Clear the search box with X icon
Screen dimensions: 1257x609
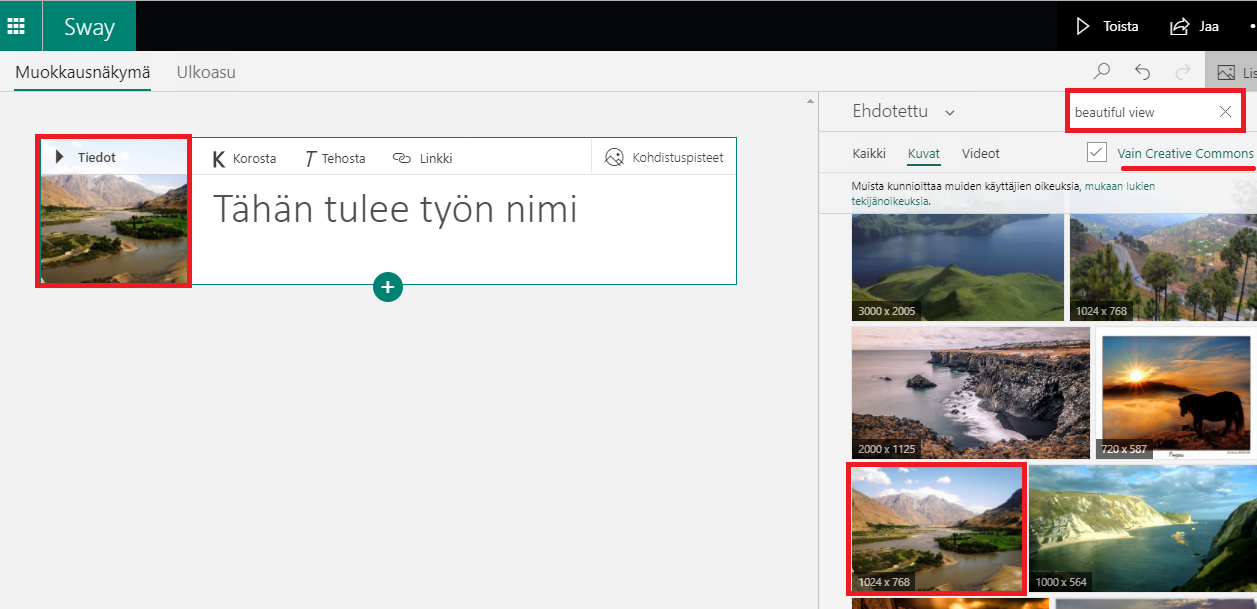(1225, 112)
